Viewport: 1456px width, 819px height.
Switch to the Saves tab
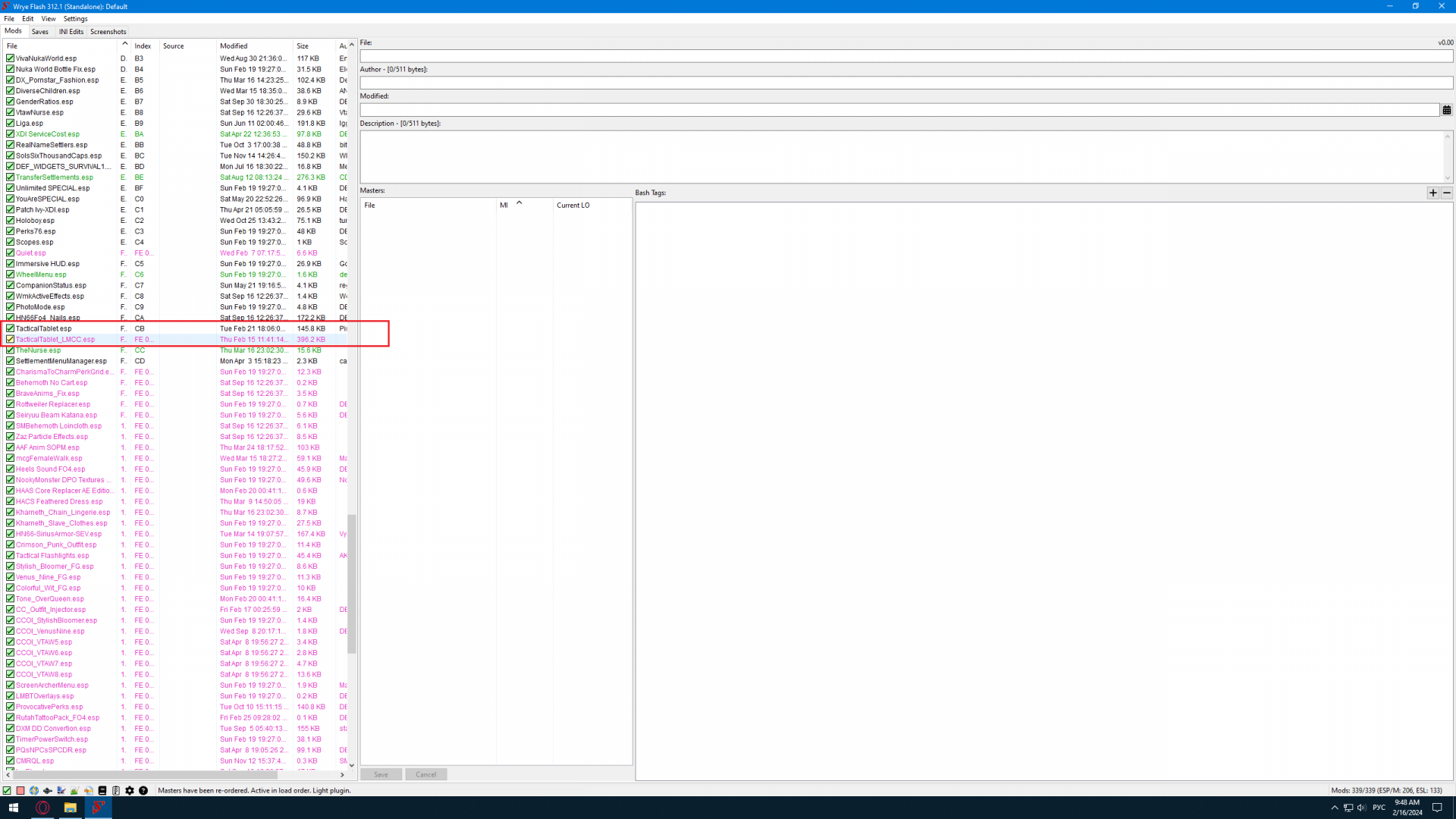click(x=40, y=32)
